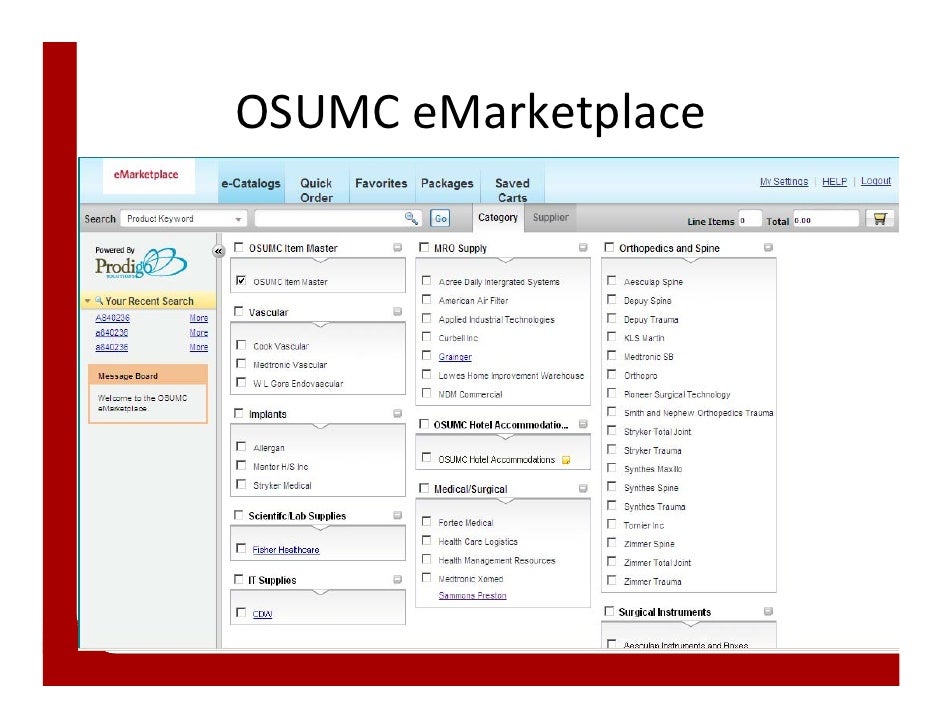Image resolution: width=942 pixels, height=728 pixels.
Task: Toggle notch below the MRO Supply header
Action: (x=506, y=261)
